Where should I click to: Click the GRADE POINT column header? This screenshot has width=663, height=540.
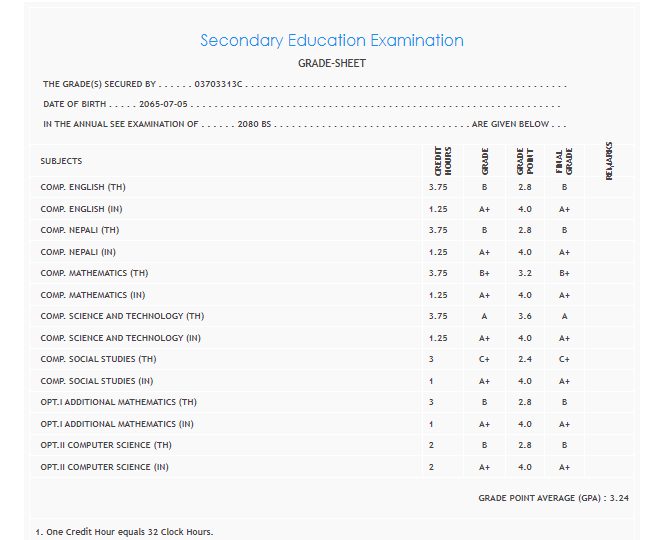[x=524, y=161]
